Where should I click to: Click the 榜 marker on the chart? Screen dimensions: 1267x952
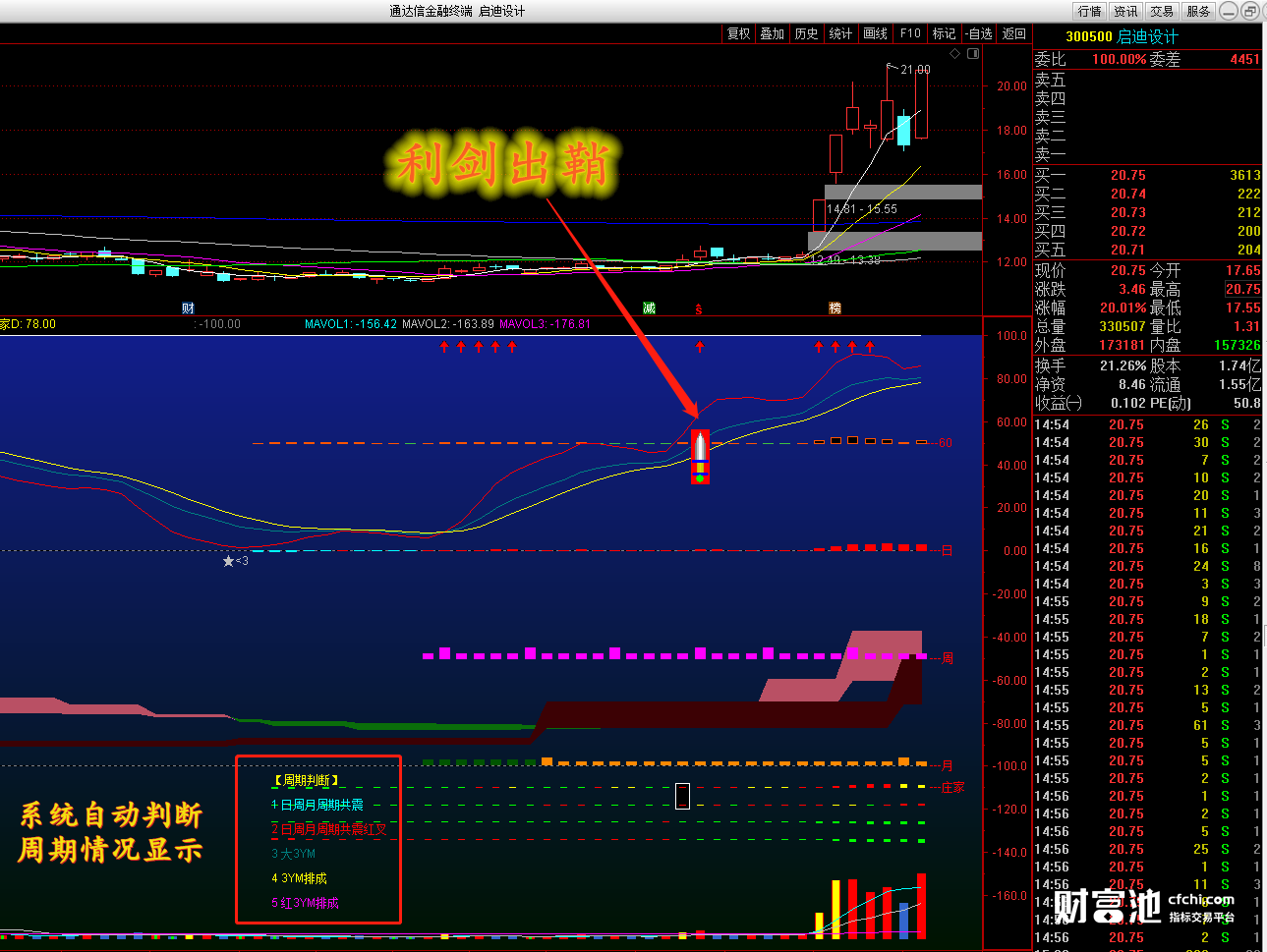(835, 308)
